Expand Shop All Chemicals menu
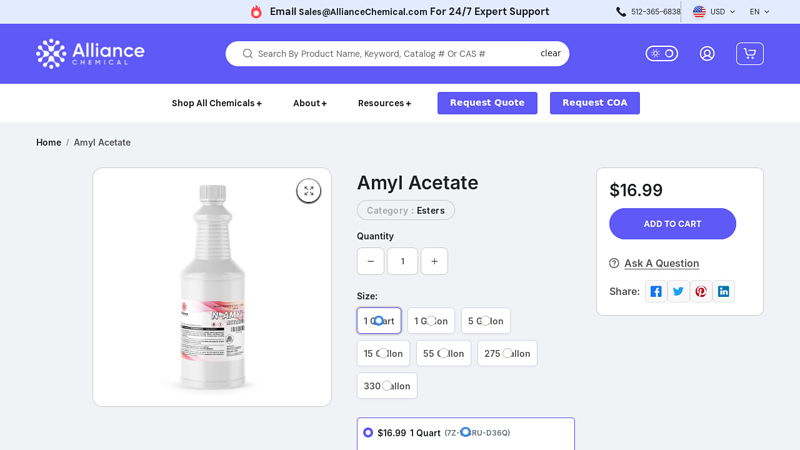This screenshot has width=800, height=450. [x=217, y=103]
